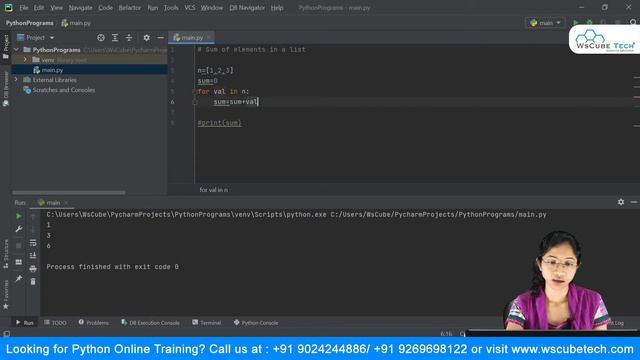Click 'for val in n' editor breadcrumb
The image size is (640, 360).
tap(214, 190)
